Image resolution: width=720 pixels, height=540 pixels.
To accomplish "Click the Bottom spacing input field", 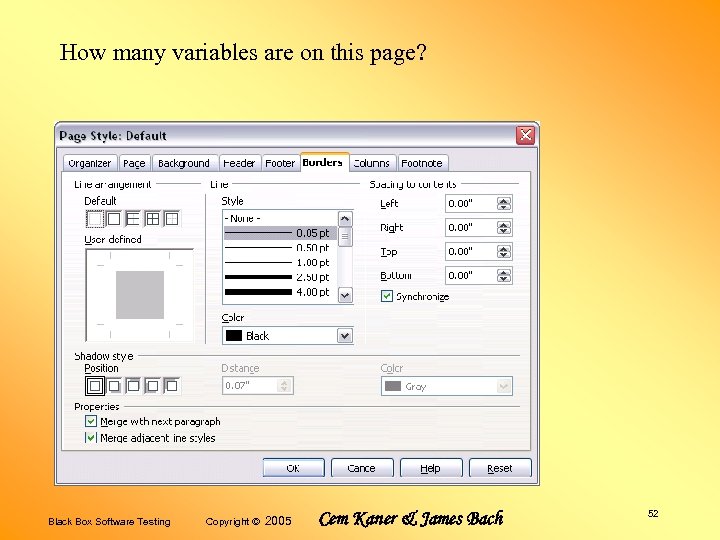I will [471, 276].
